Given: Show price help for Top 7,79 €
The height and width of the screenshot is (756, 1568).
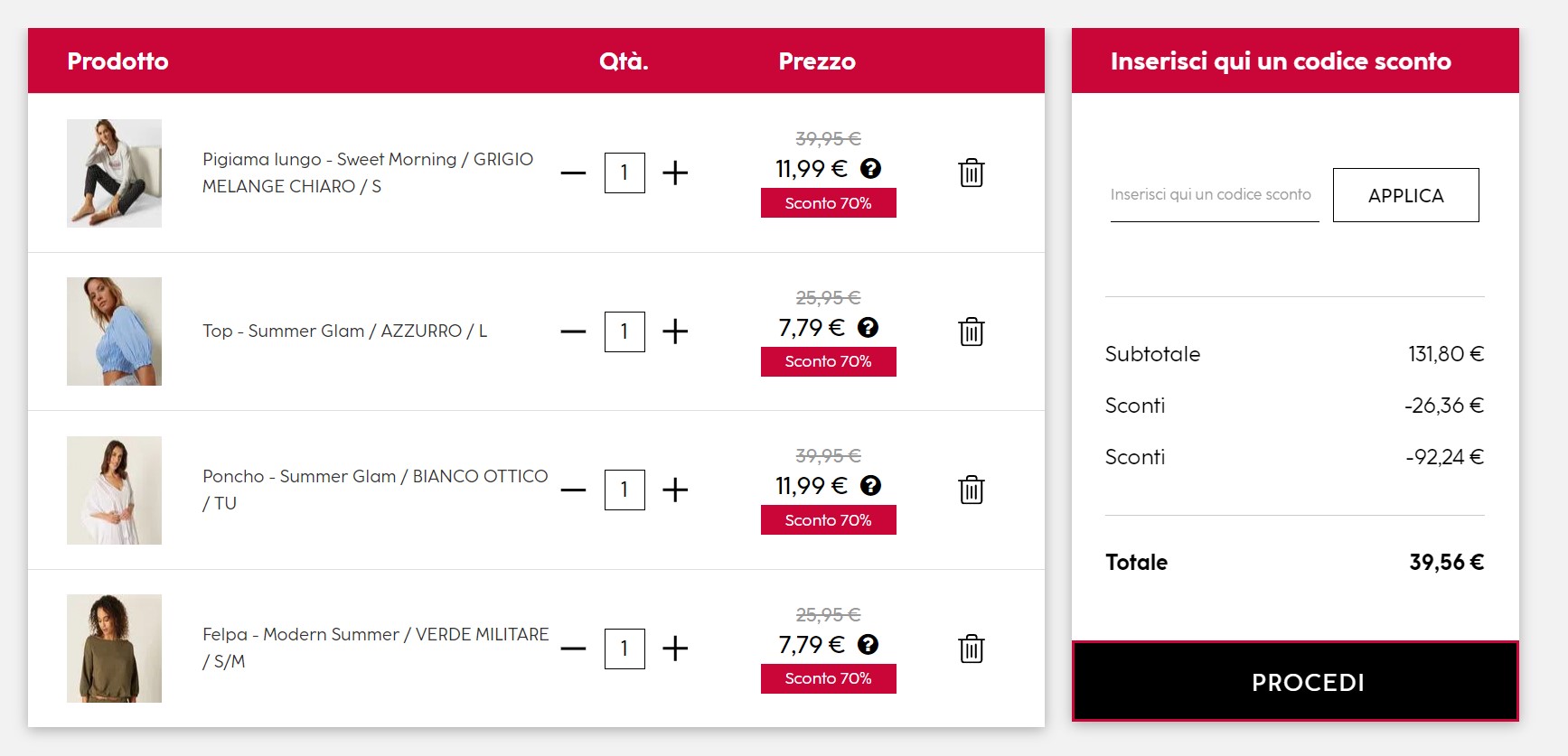Looking at the screenshot, I should 868,327.
